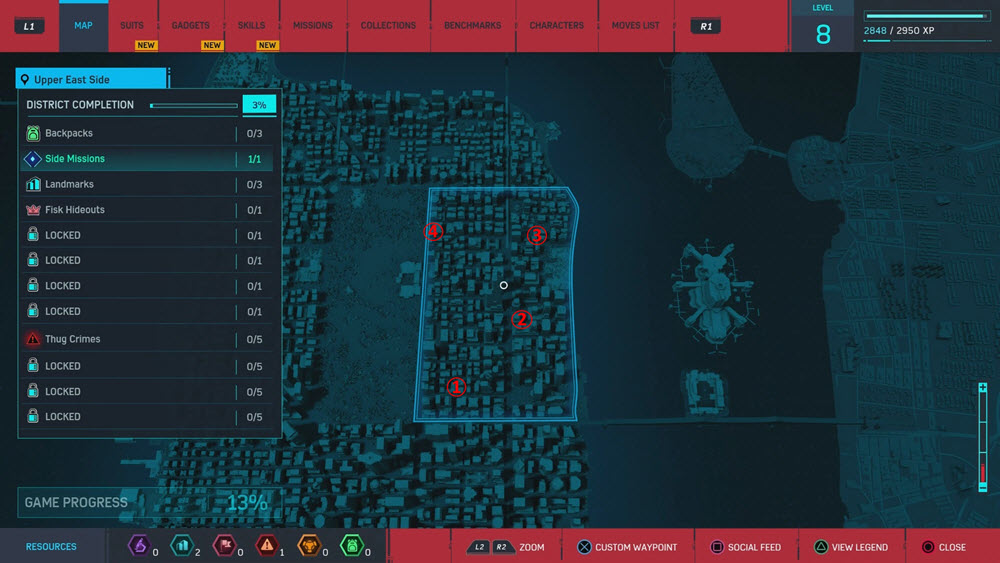Click the square Social Feed icon
Viewport: 1000px width, 563px height.
(x=717, y=547)
